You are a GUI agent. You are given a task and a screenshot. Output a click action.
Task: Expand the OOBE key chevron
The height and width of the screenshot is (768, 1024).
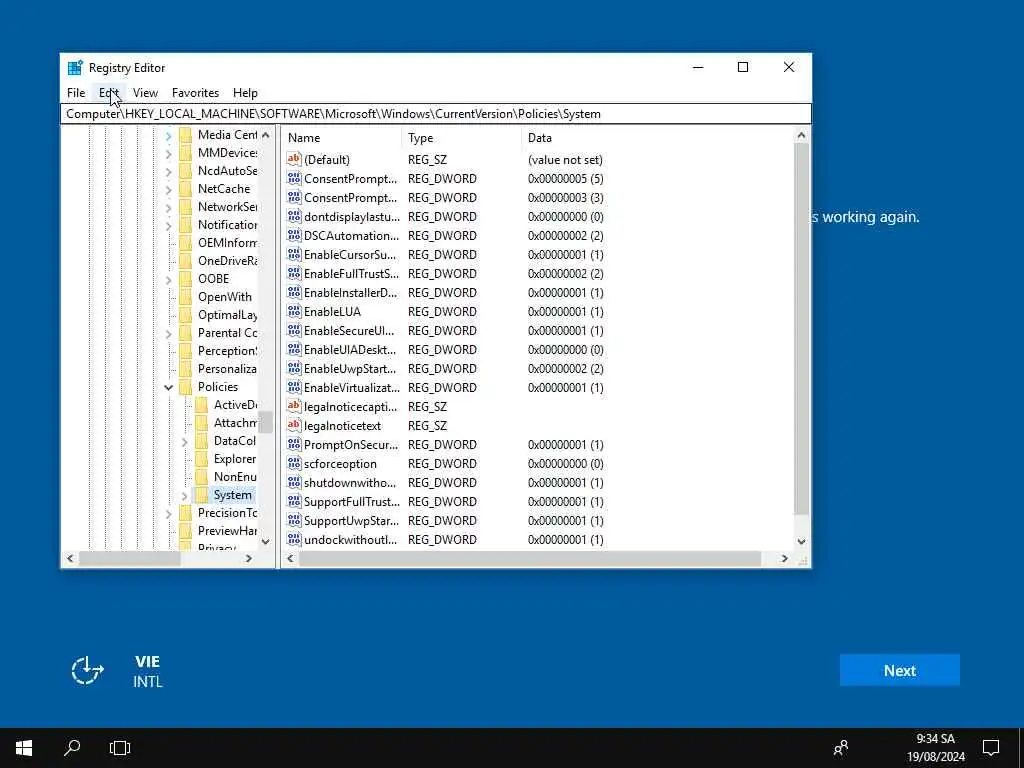pos(168,280)
